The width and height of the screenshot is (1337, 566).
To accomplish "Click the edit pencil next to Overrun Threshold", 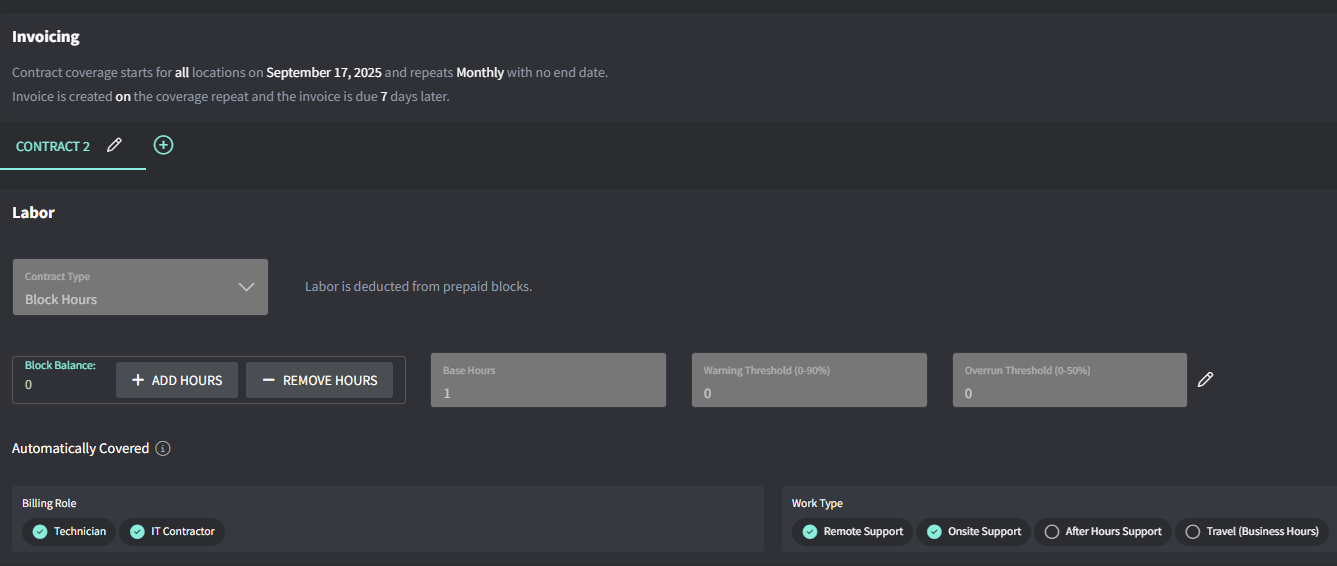I will (x=1205, y=380).
